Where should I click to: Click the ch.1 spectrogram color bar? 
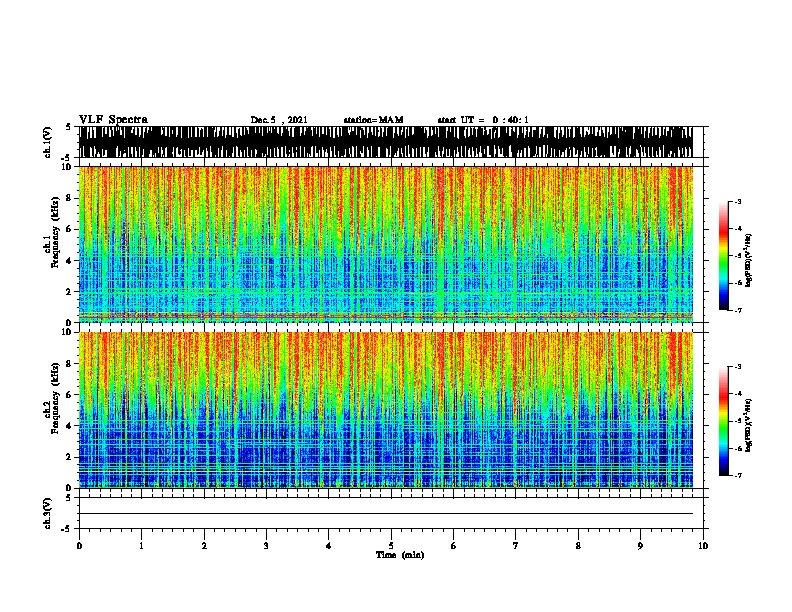pyautogui.click(x=724, y=256)
